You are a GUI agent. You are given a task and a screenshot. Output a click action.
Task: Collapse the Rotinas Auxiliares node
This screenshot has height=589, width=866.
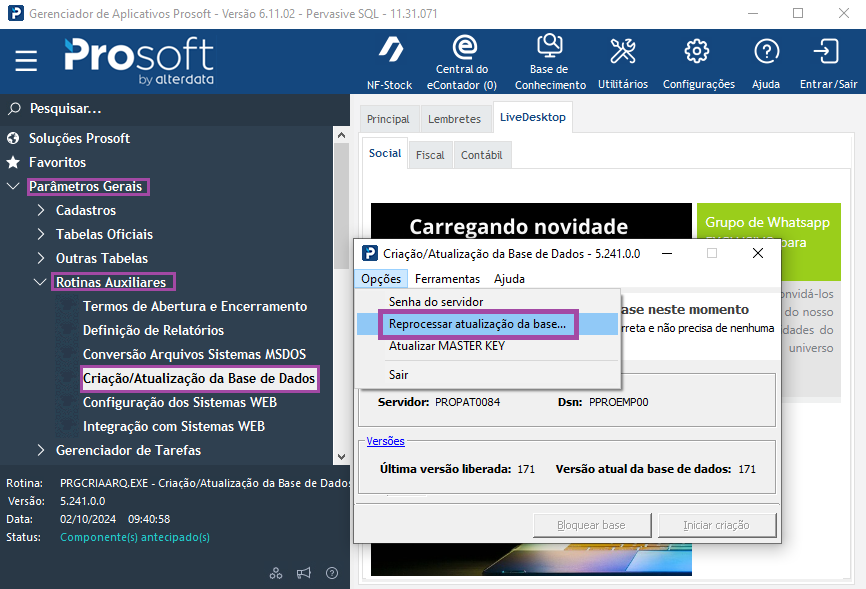coord(40,282)
